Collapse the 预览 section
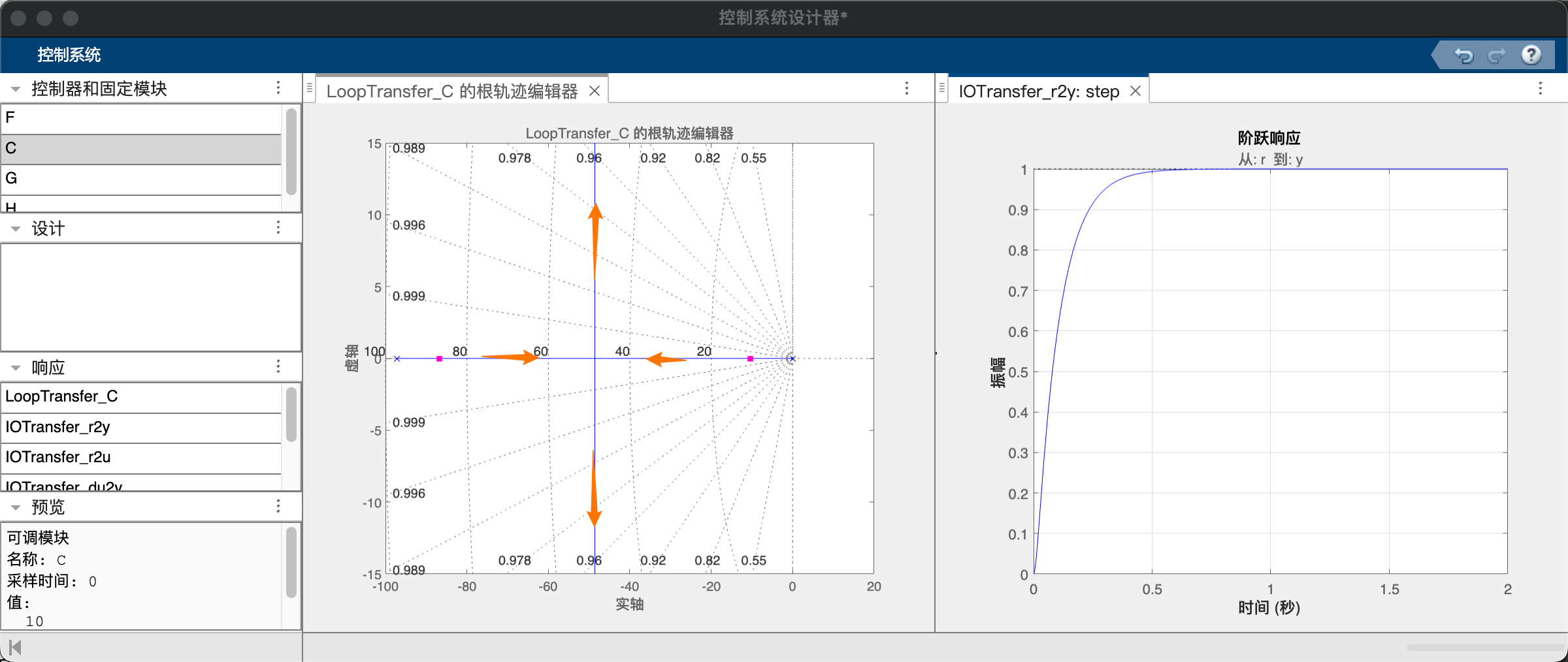 coord(16,507)
